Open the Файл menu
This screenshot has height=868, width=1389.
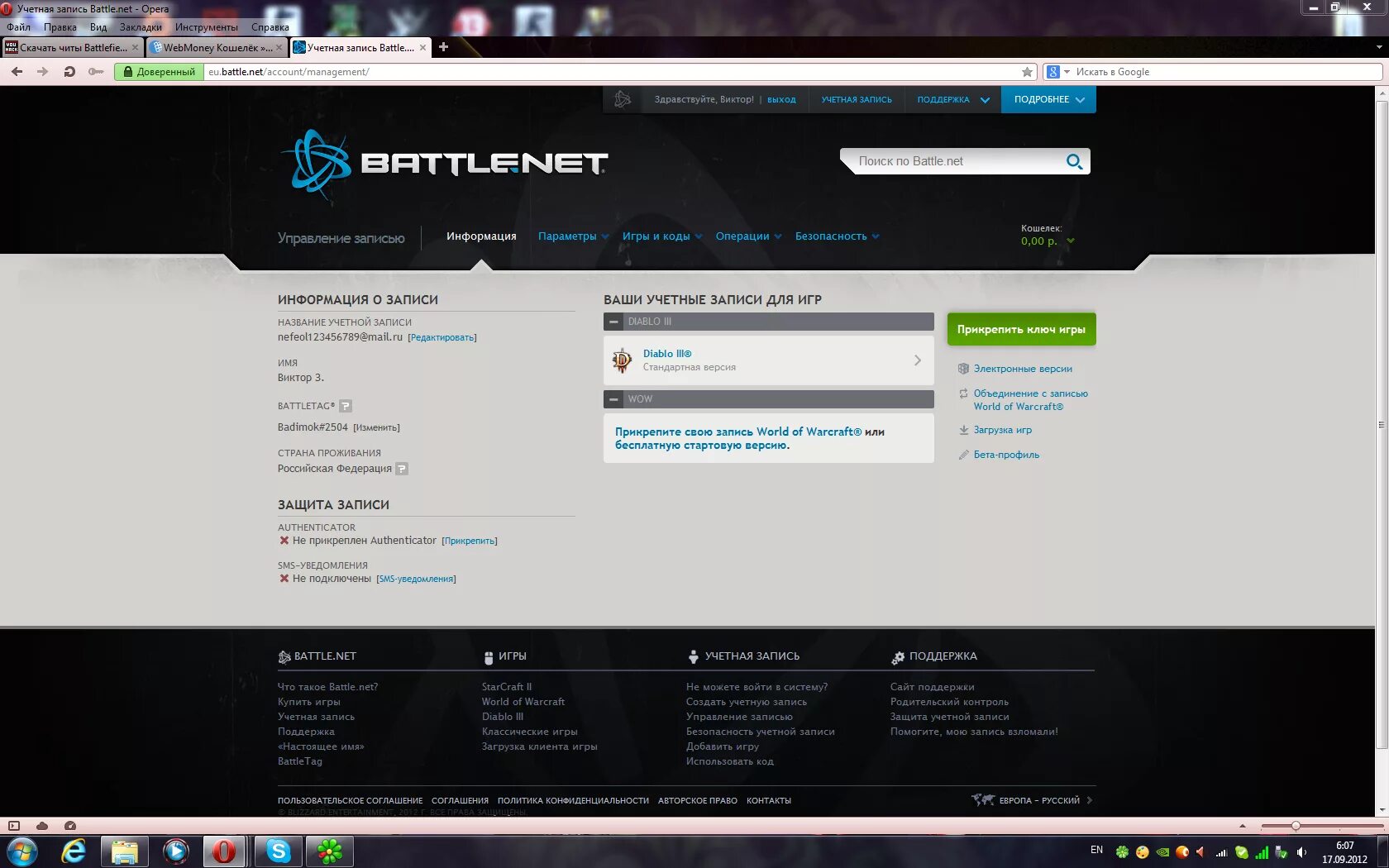pos(18,27)
